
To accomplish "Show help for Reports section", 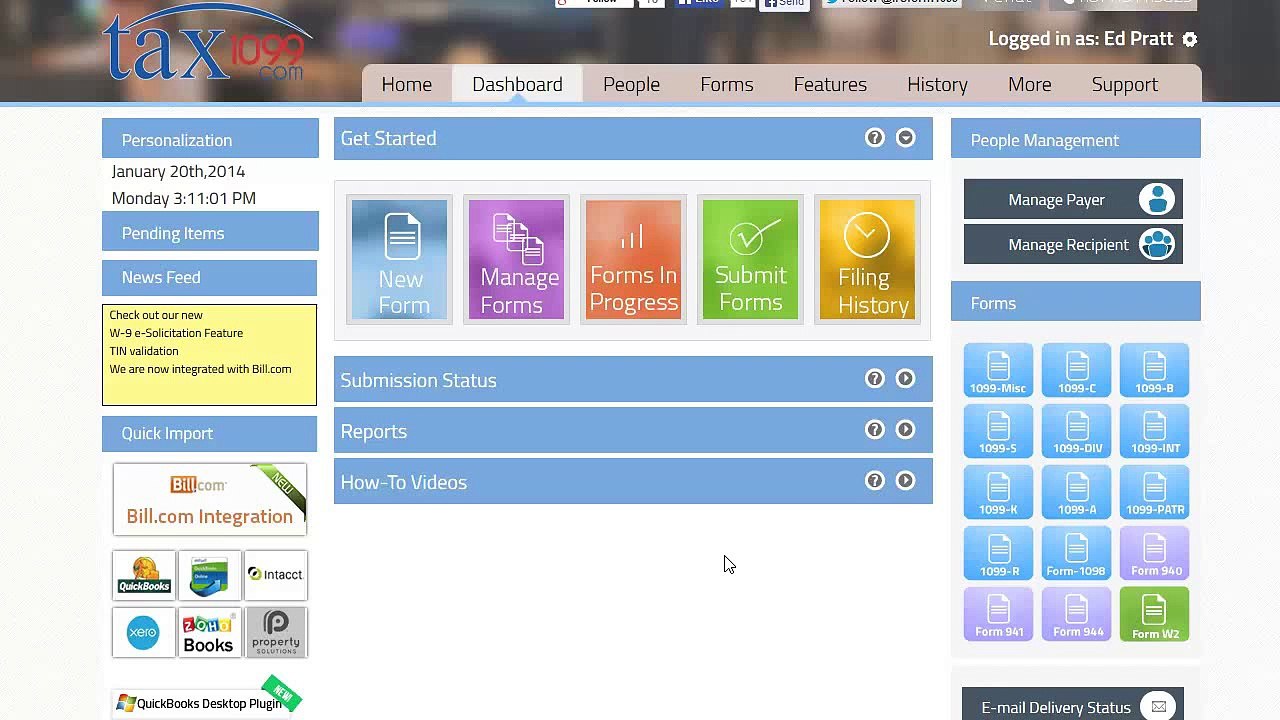I will 875,430.
